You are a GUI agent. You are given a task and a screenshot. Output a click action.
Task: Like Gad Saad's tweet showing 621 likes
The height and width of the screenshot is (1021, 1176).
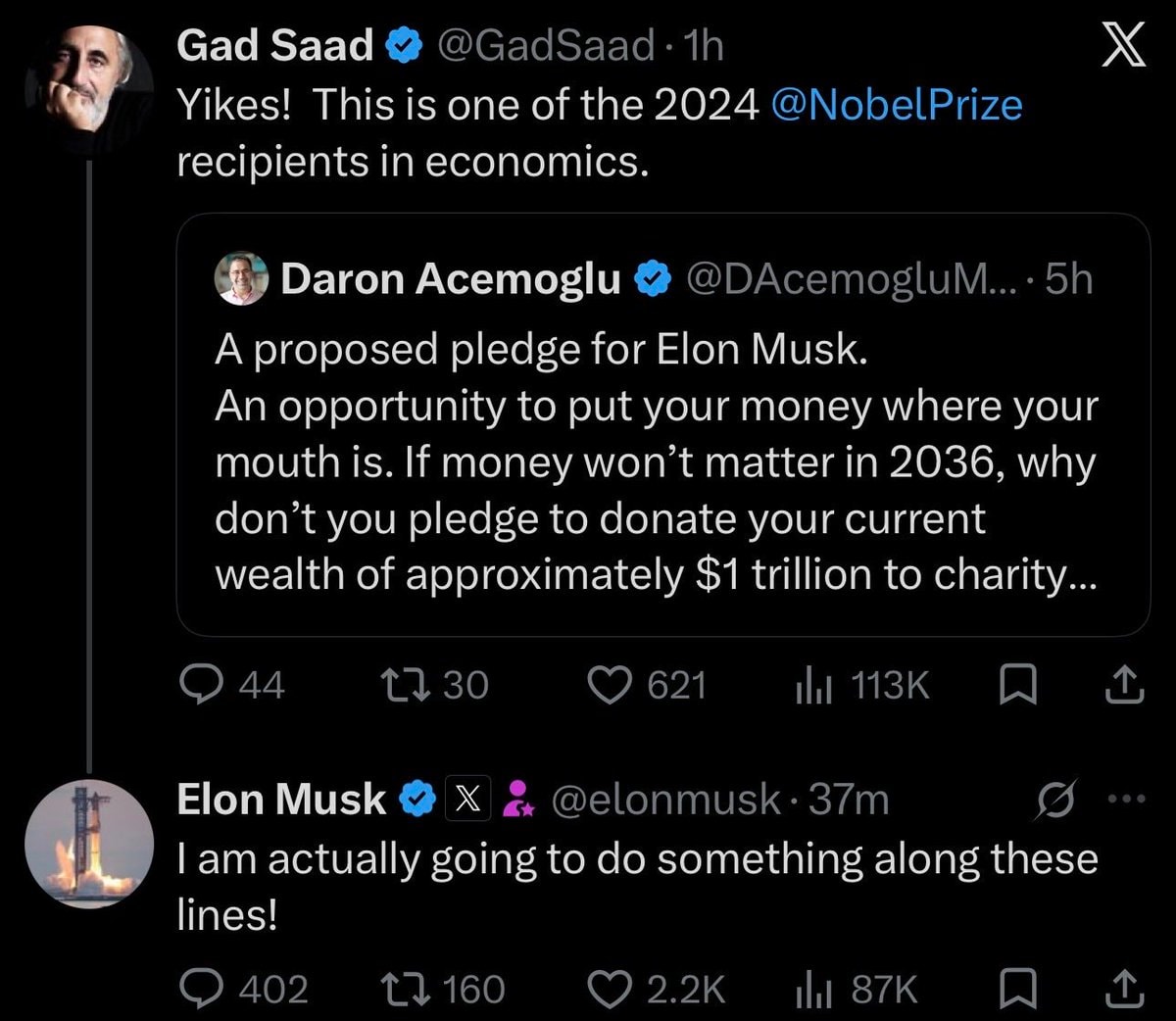coord(609,685)
